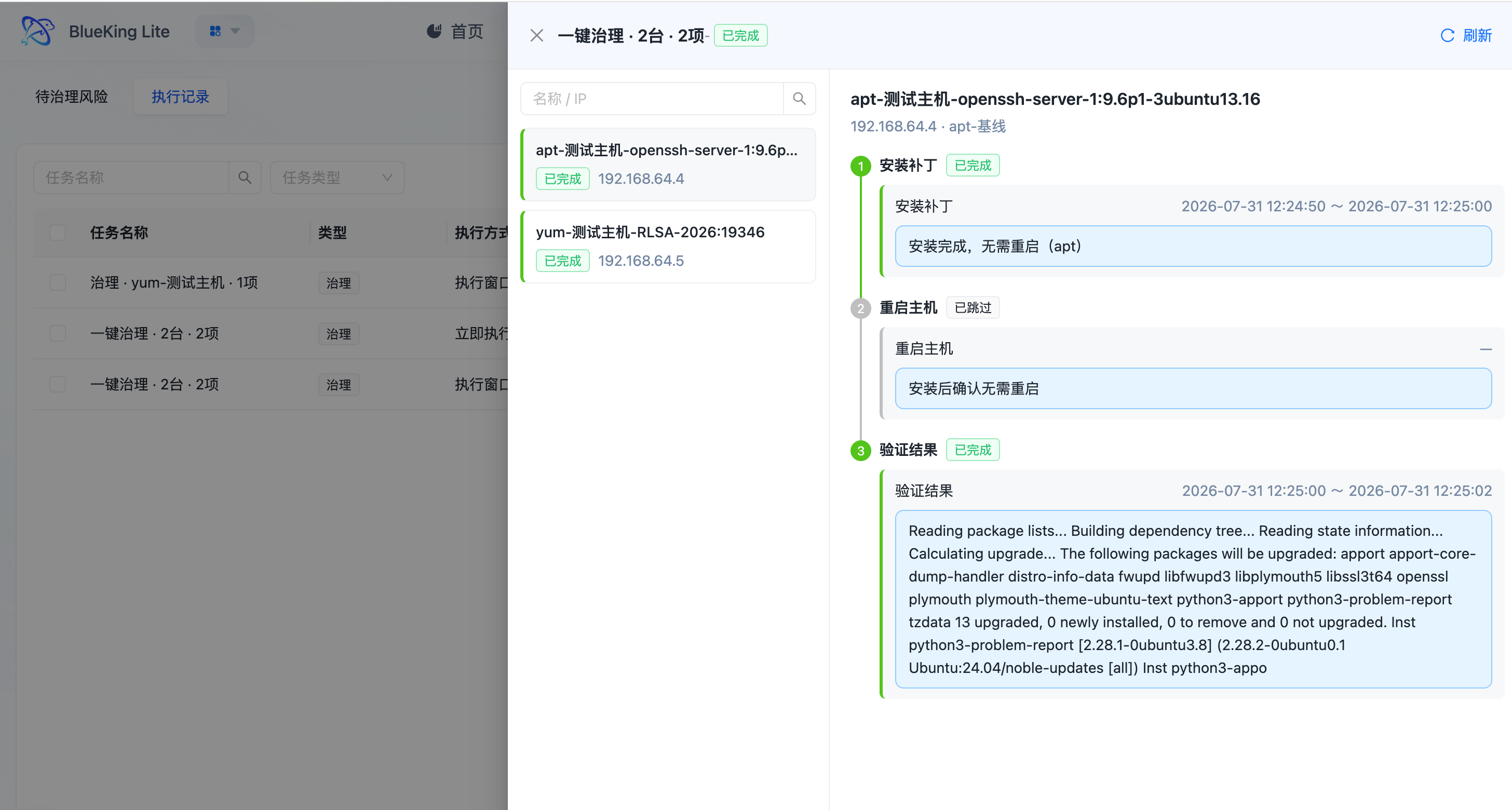The image size is (1512, 810).
Task: Click the 名称 / IP search icon
Action: [x=800, y=99]
